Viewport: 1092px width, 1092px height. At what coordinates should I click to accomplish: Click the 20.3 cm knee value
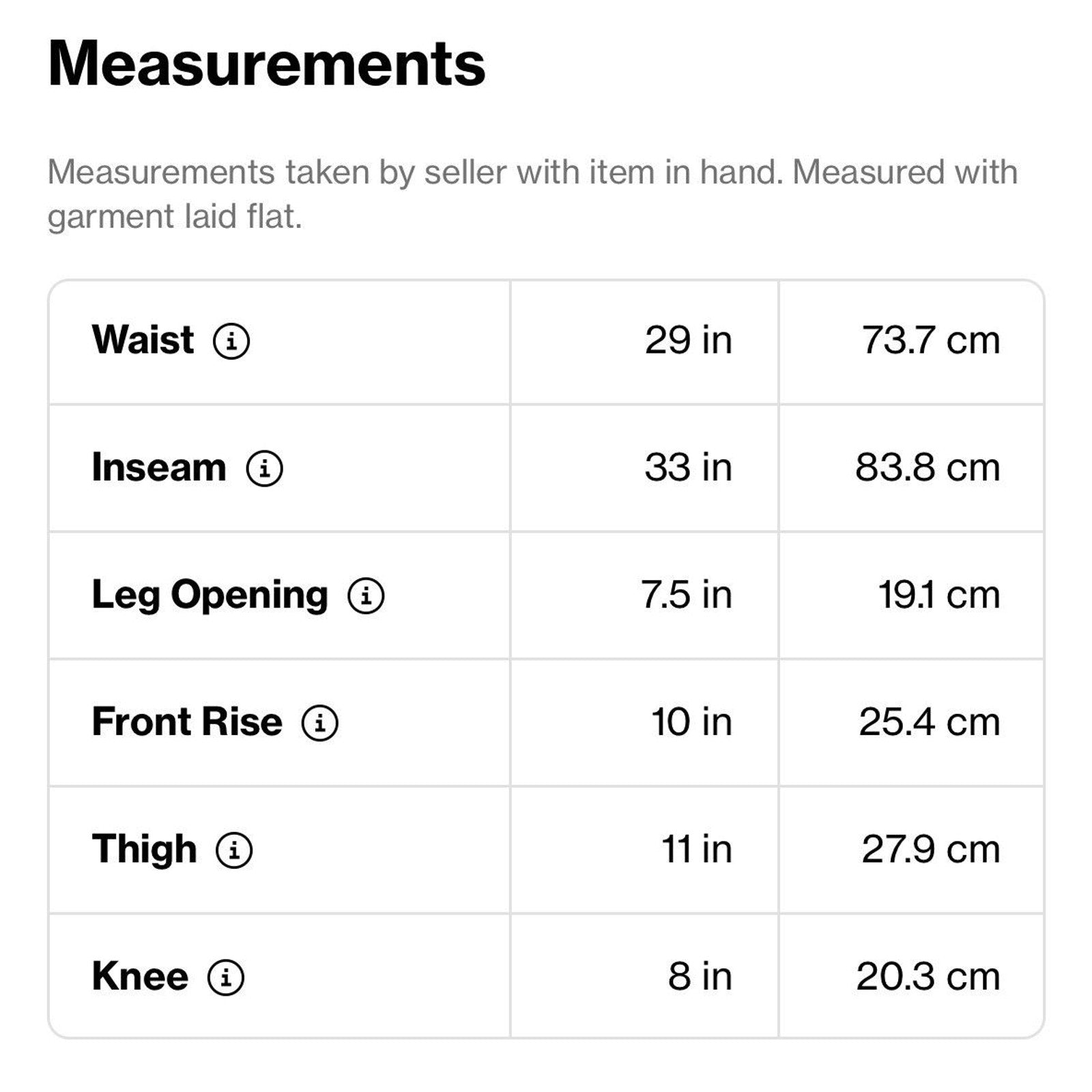pyautogui.click(x=928, y=976)
